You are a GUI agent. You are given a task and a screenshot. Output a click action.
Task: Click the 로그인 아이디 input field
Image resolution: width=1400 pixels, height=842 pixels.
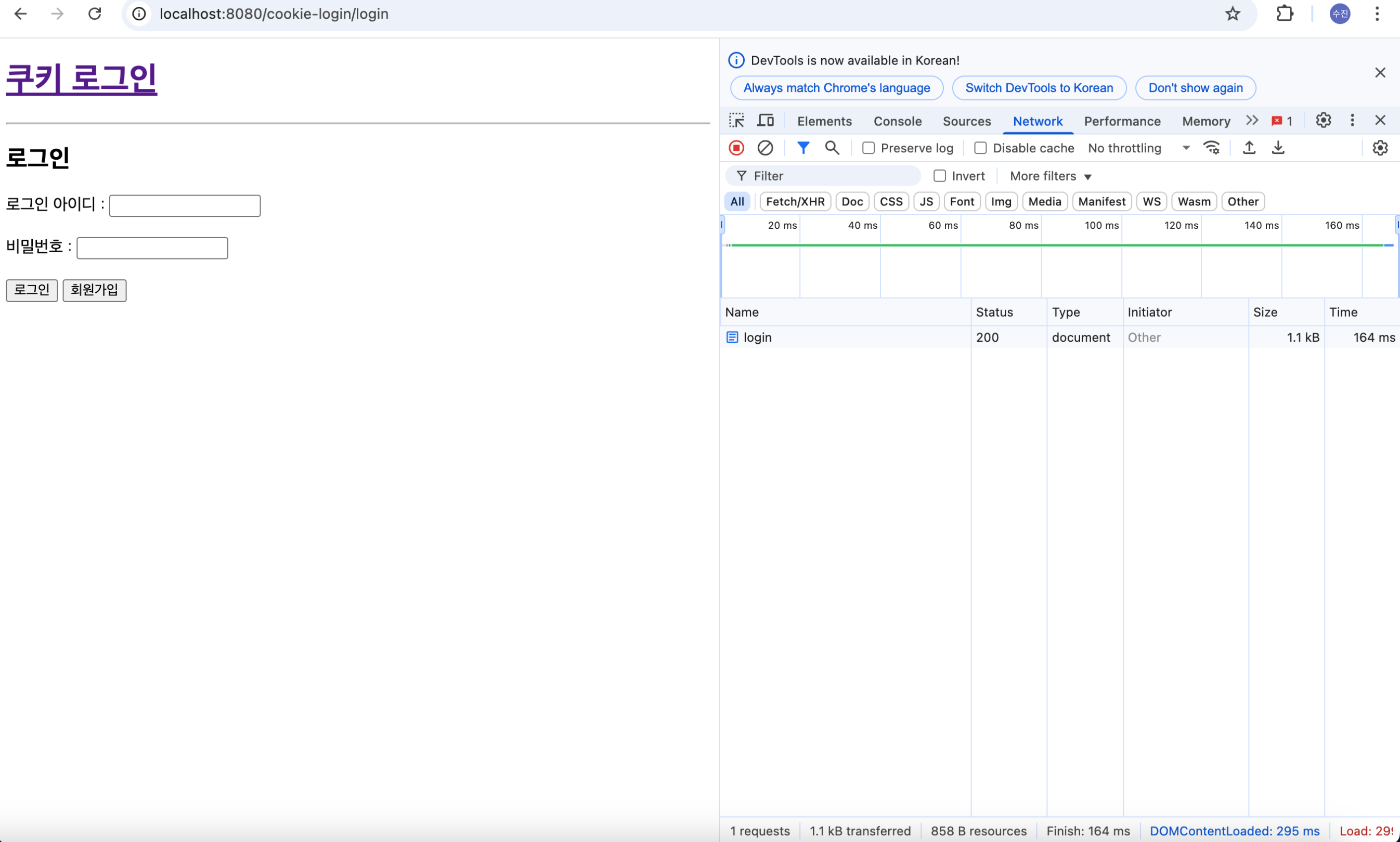pos(184,205)
